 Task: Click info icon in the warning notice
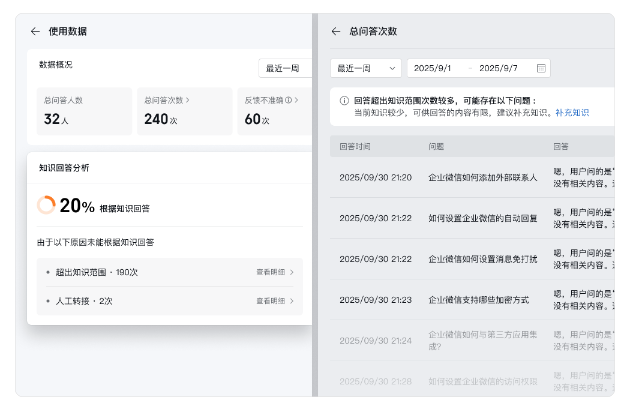[345, 101]
